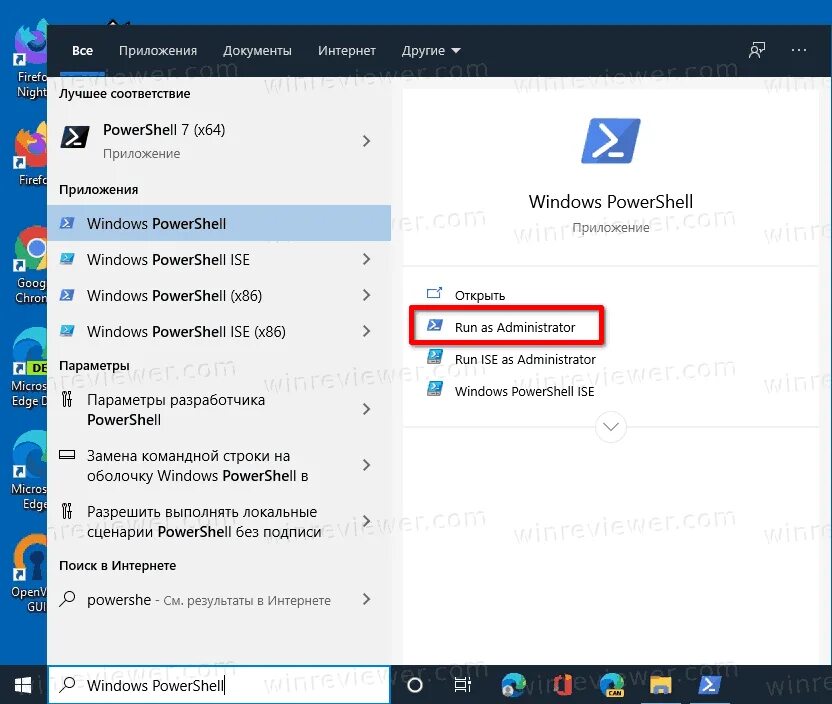
Task: Expand the Другие filter dropdown
Action: coord(431,51)
